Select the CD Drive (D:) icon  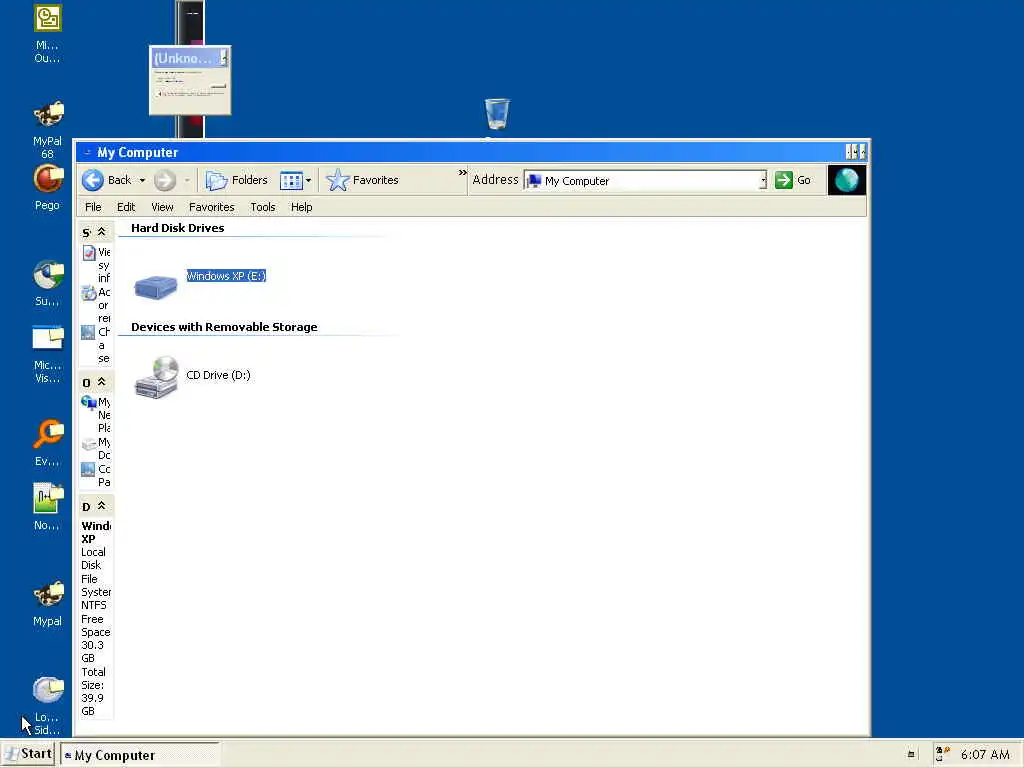coord(157,377)
